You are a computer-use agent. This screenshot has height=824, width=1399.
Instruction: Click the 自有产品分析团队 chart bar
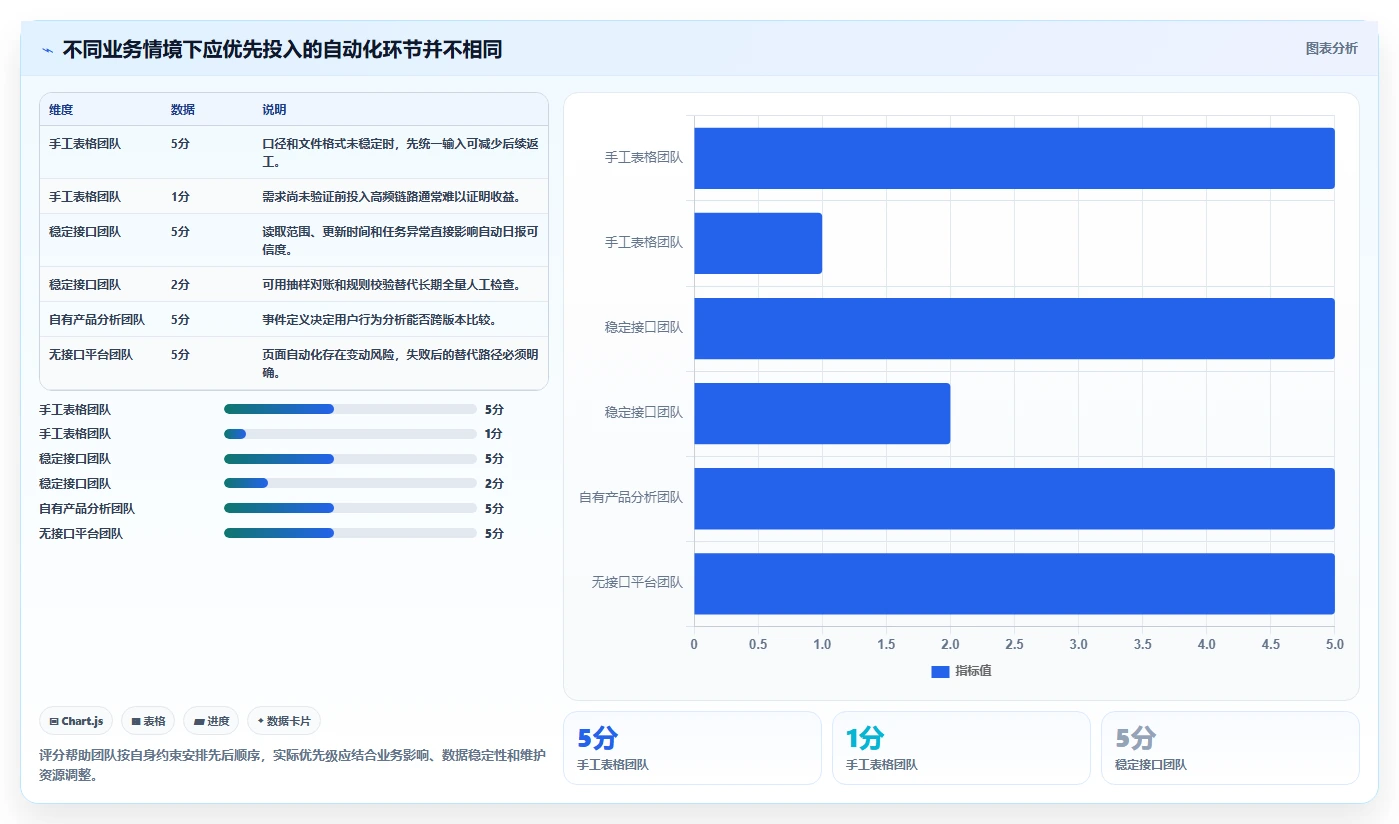pos(1014,498)
